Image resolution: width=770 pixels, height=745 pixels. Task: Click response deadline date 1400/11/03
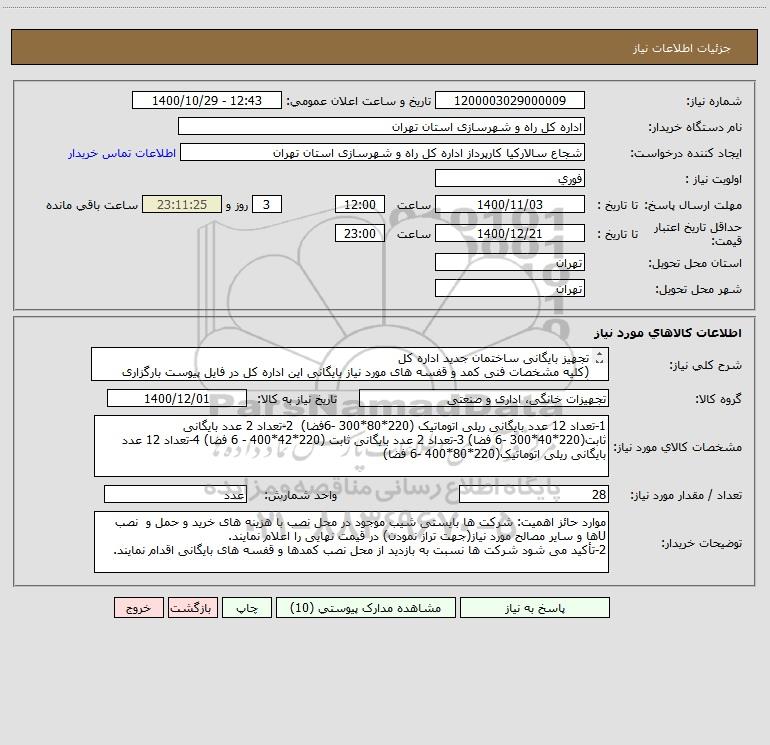(x=510, y=204)
